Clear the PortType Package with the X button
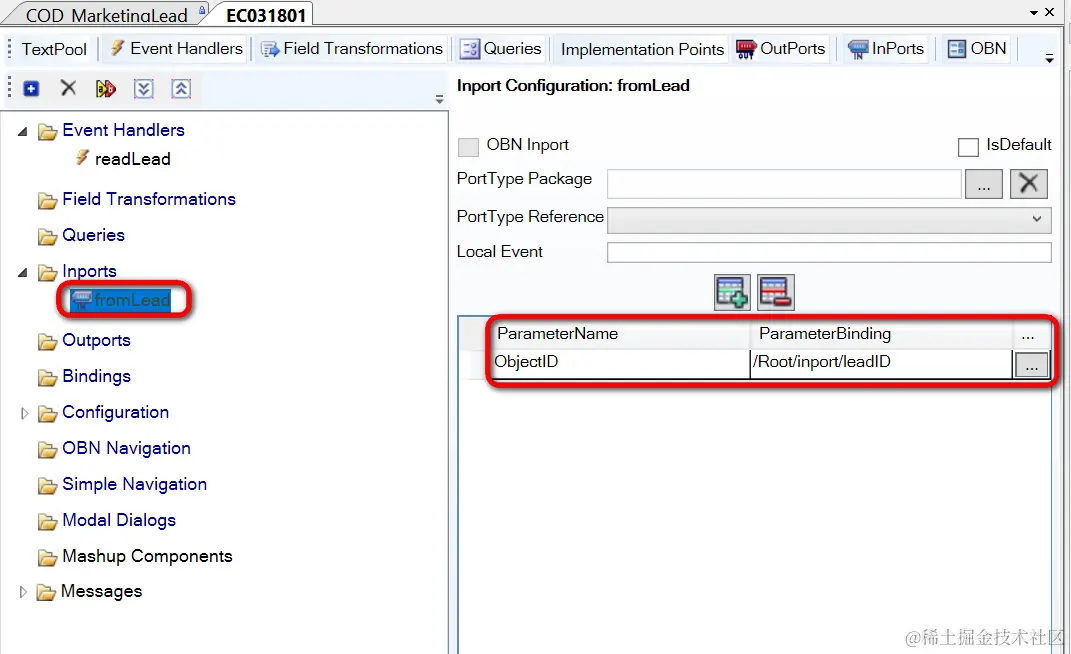The height and width of the screenshot is (654, 1071). click(1029, 183)
